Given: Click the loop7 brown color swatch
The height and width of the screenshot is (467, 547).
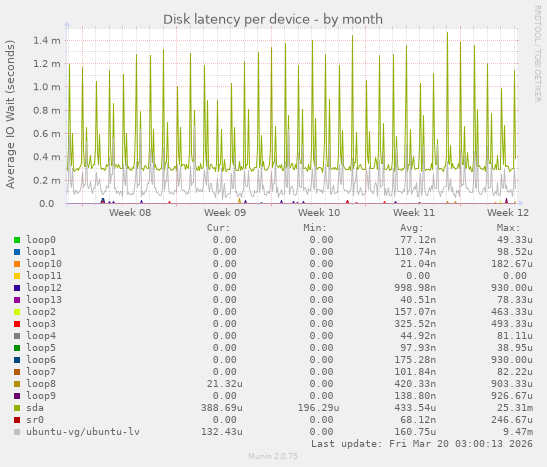Looking at the screenshot, I should [x=17, y=372].
